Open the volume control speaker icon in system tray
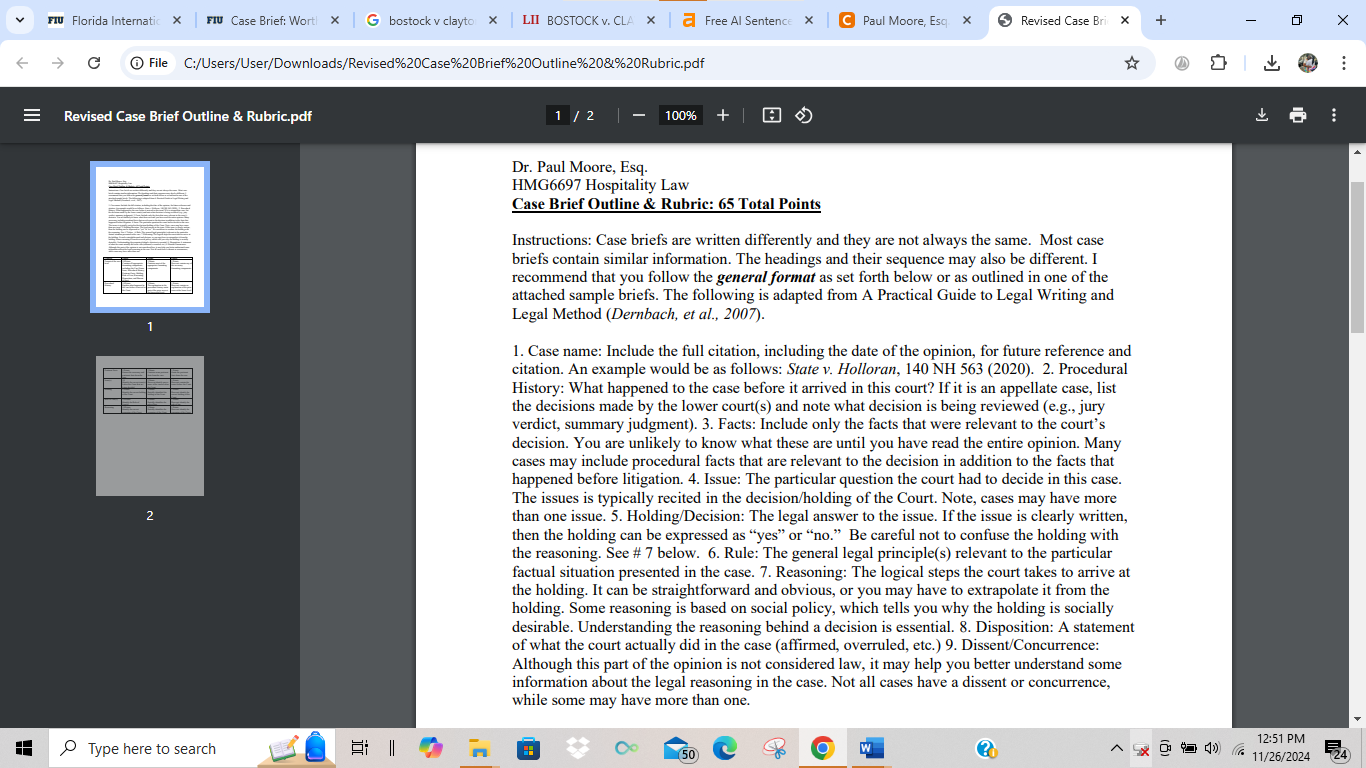Viewport: 1366px width, 768px height. [1211, 748]
